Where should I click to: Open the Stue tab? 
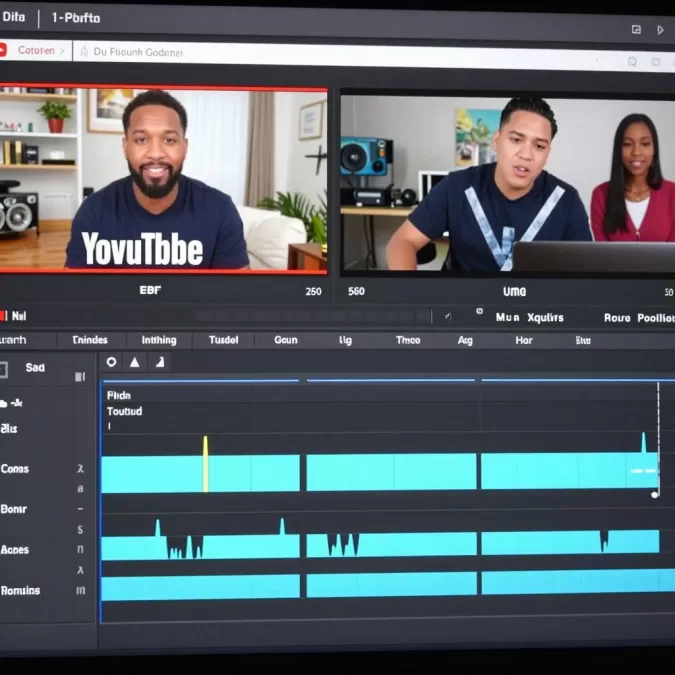[583, 341]
